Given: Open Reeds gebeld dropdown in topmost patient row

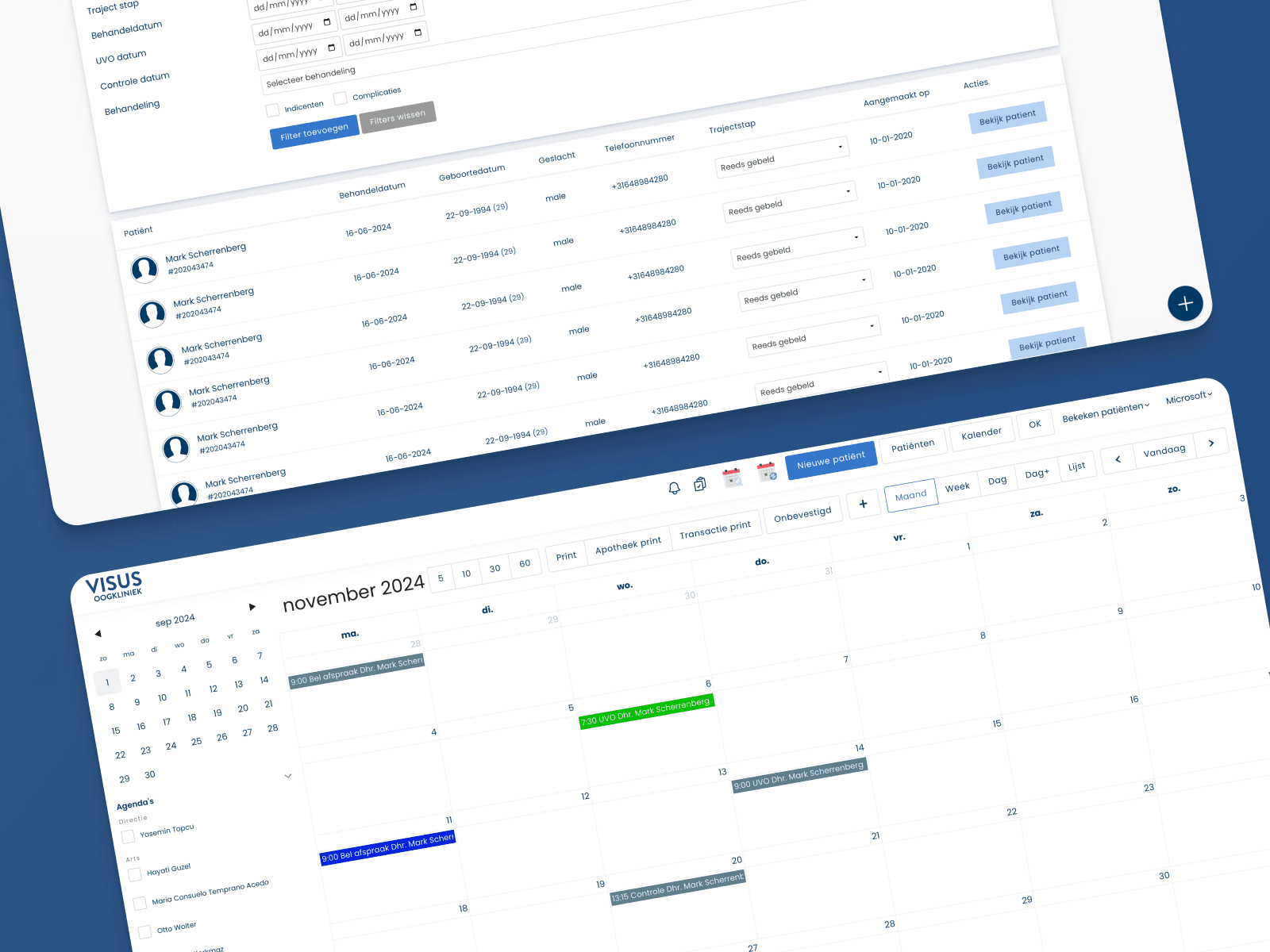Looking at the screenshot, I should pos(782,157).
